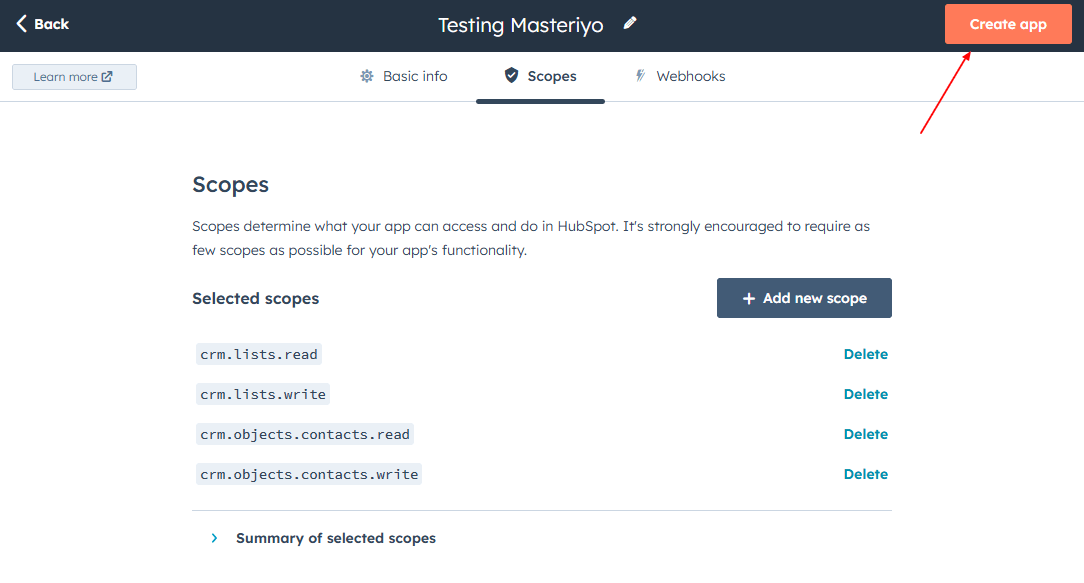Image resolution: width=1084 pixels, height=583 pixels.
Task: Select the crm.objects.contacts.read scope label
Action: [305, 434]
